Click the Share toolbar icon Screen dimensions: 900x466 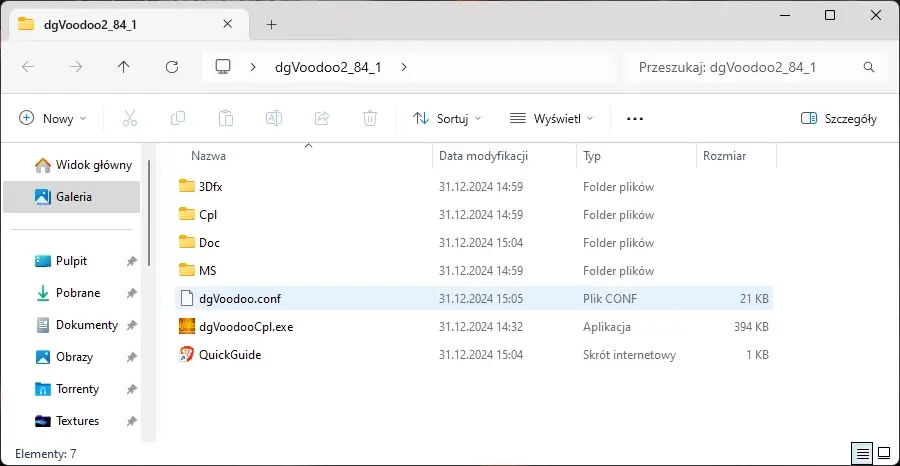[322, 119]
